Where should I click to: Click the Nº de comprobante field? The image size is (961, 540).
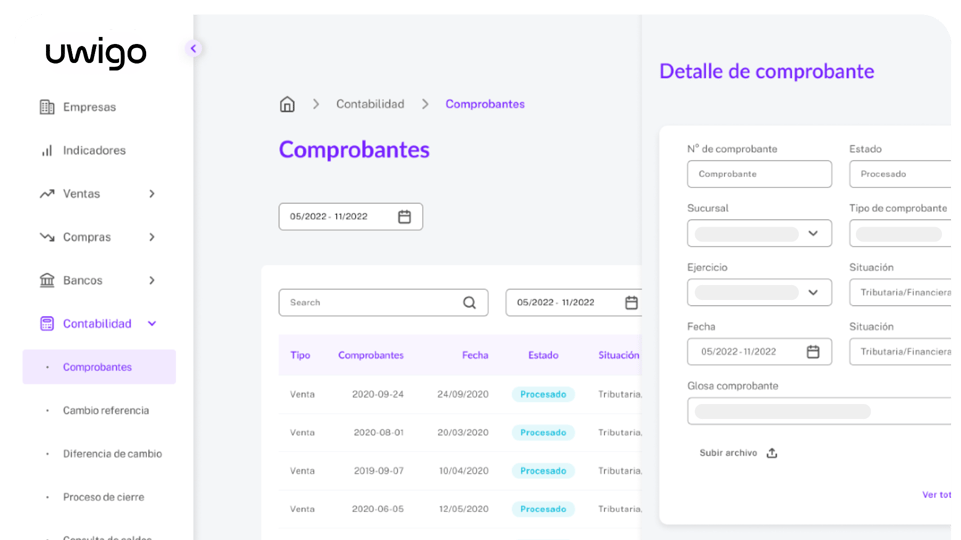759,174
